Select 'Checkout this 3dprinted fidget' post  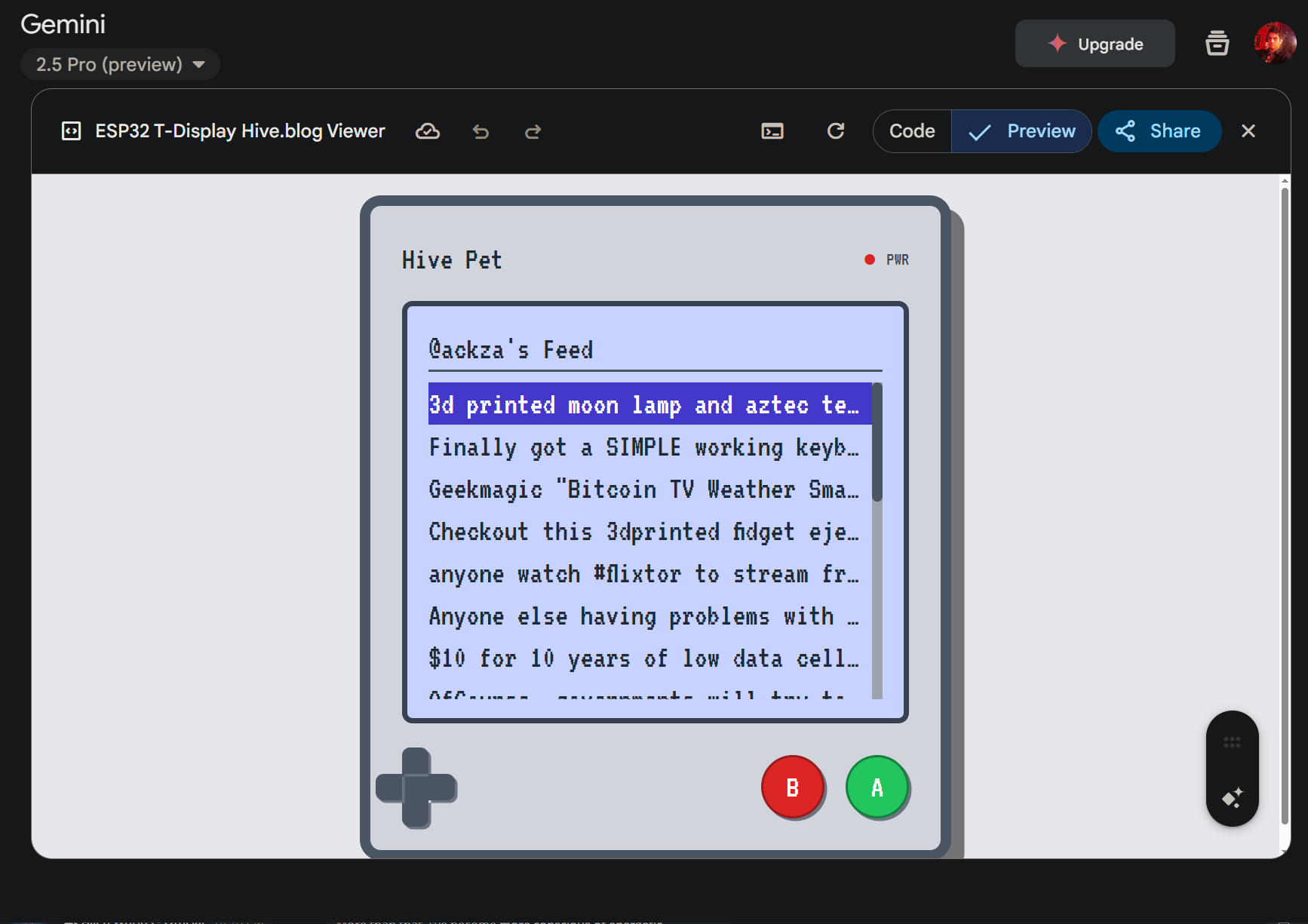[x=649, y=531]
